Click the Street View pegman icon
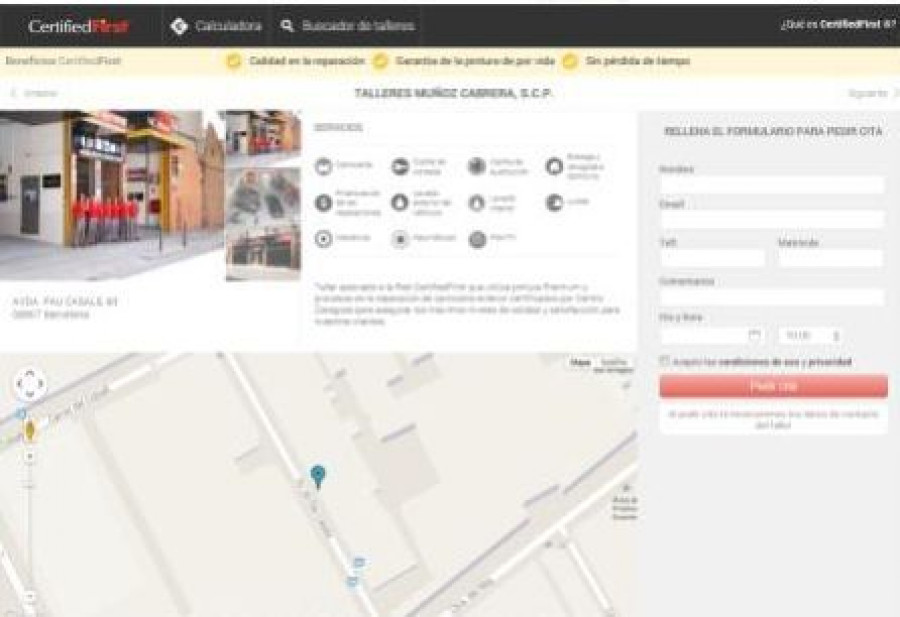 [x=30, y=430]
